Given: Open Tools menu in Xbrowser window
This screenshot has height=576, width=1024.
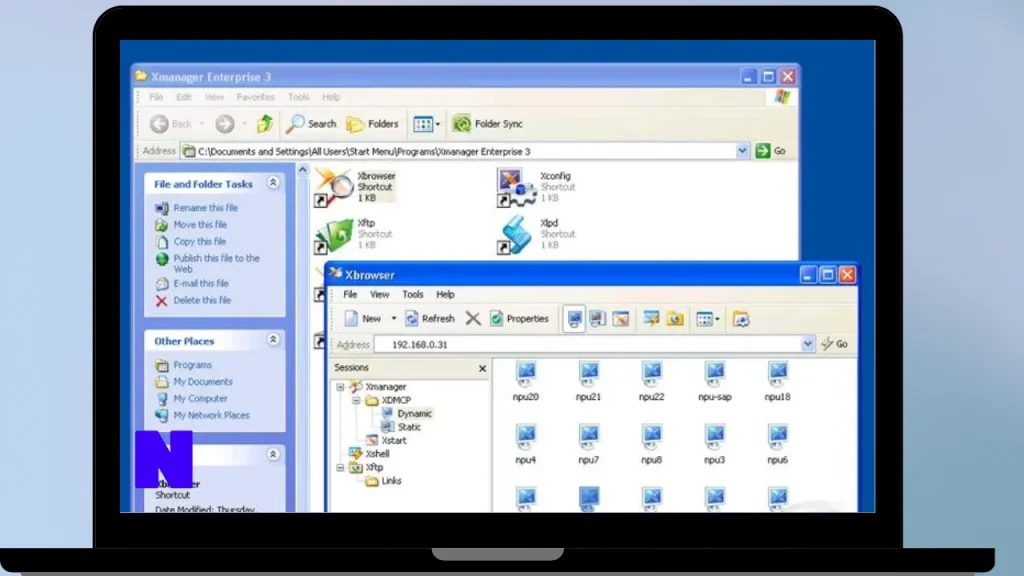Looking at the screenshot, I should coord(413,295).
